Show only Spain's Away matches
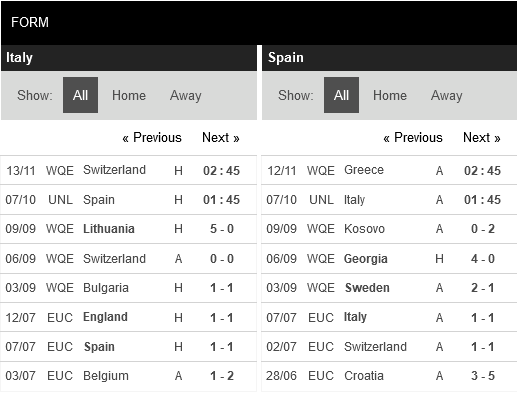This screenshot has width=517, height=401. pos(447,95)
